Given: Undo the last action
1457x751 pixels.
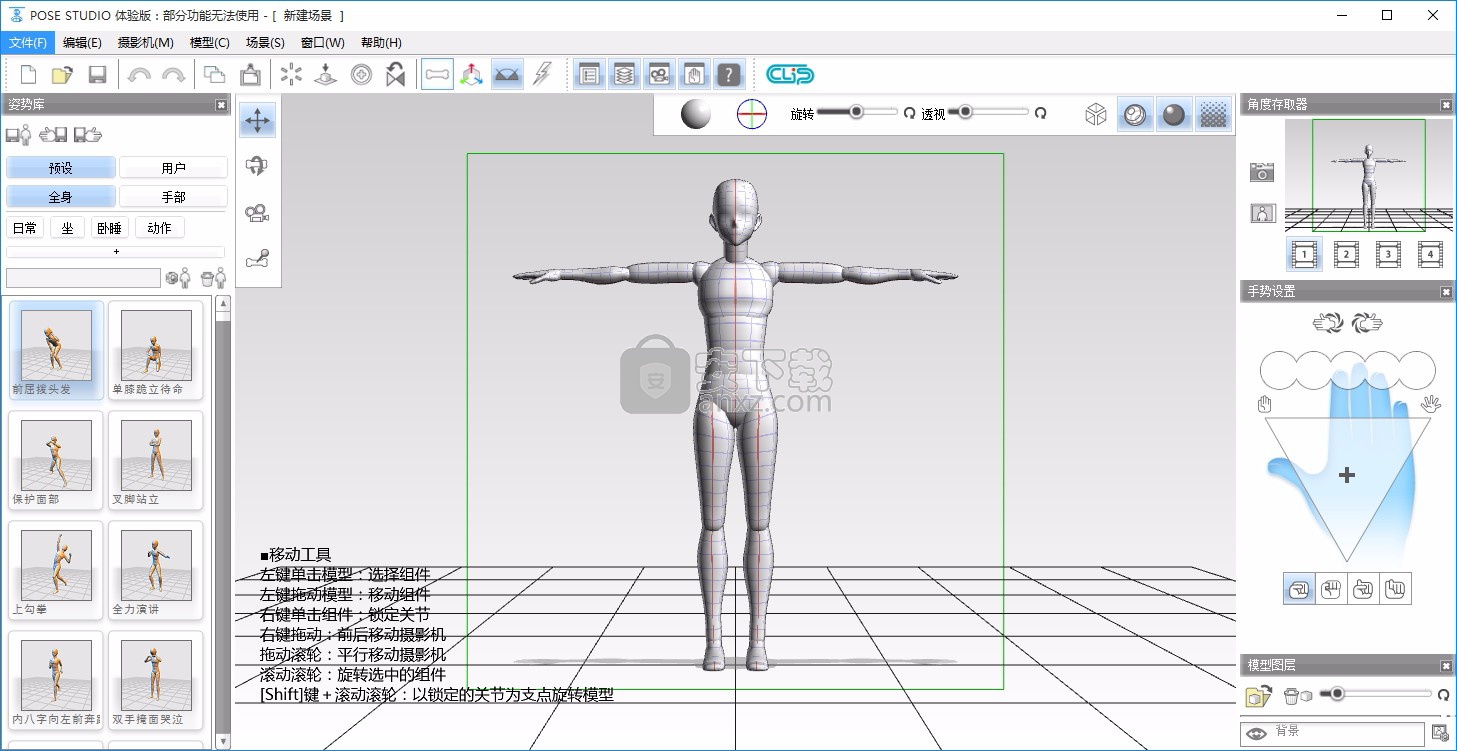Looking at the screenshot, I should (139, 75).
